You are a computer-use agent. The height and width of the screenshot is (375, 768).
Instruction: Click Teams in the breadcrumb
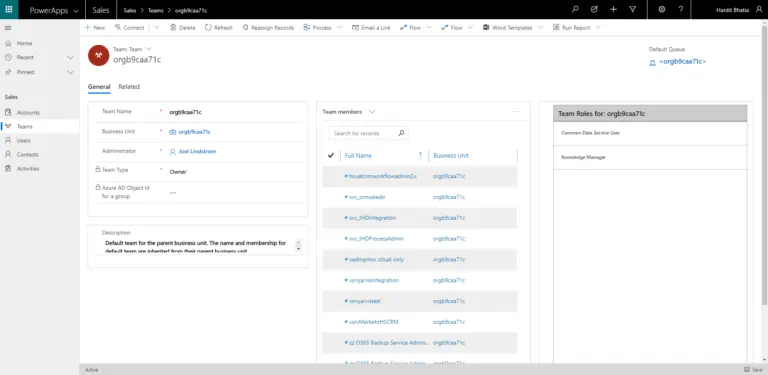tap(156, 10)
